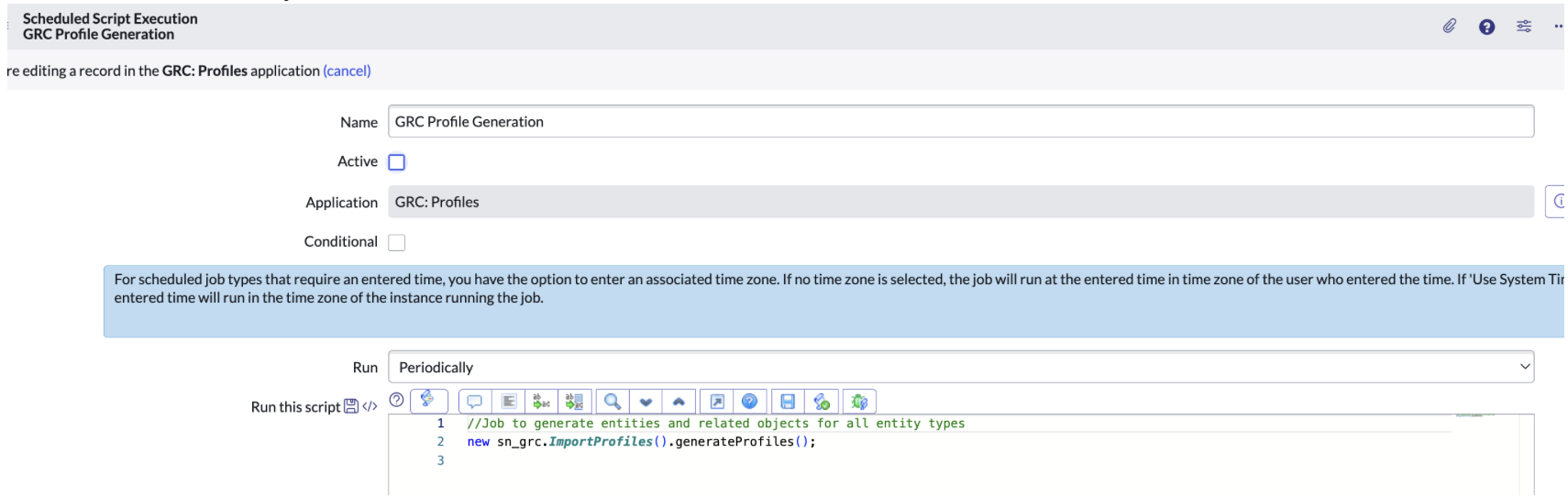The width and height of the screenshot is (1568, 497).
Task: Click the toggle comment speech bubble icon
Action: pyautogui.click(x=474, y=402)
